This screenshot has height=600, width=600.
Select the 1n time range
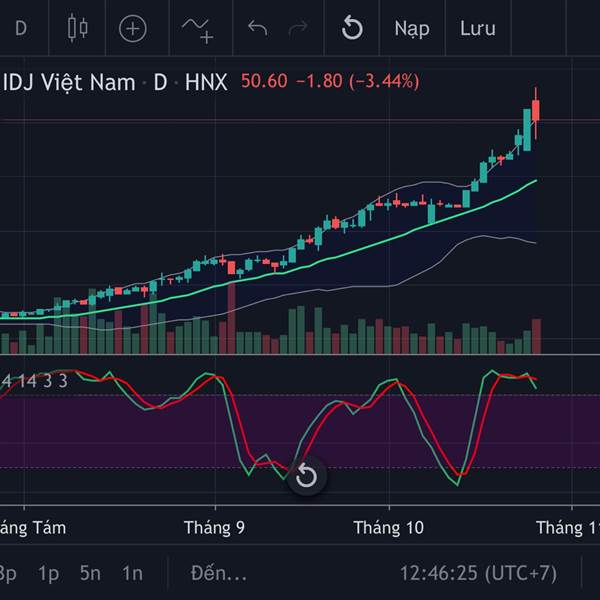132,573
